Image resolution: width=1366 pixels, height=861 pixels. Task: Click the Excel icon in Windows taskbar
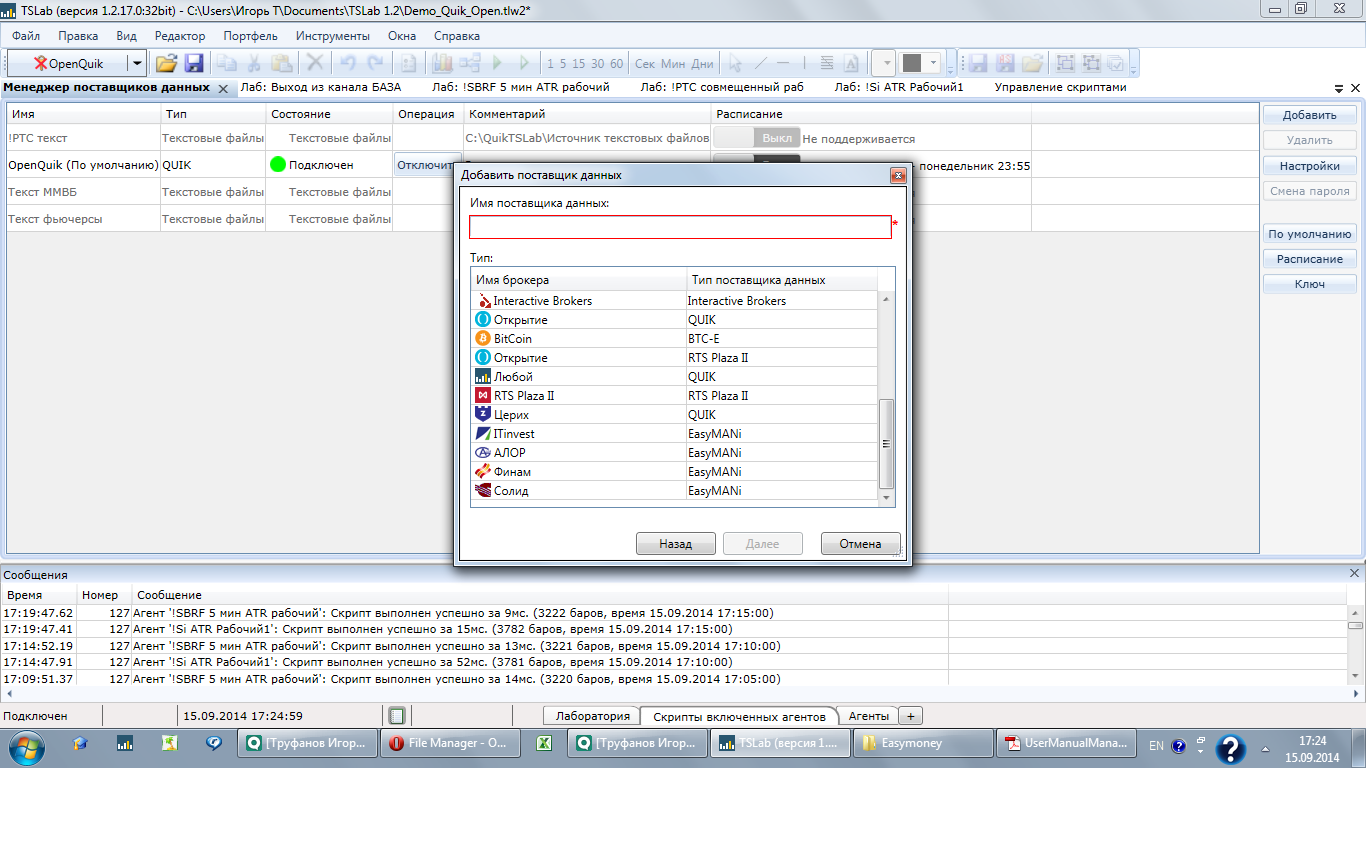545,744
